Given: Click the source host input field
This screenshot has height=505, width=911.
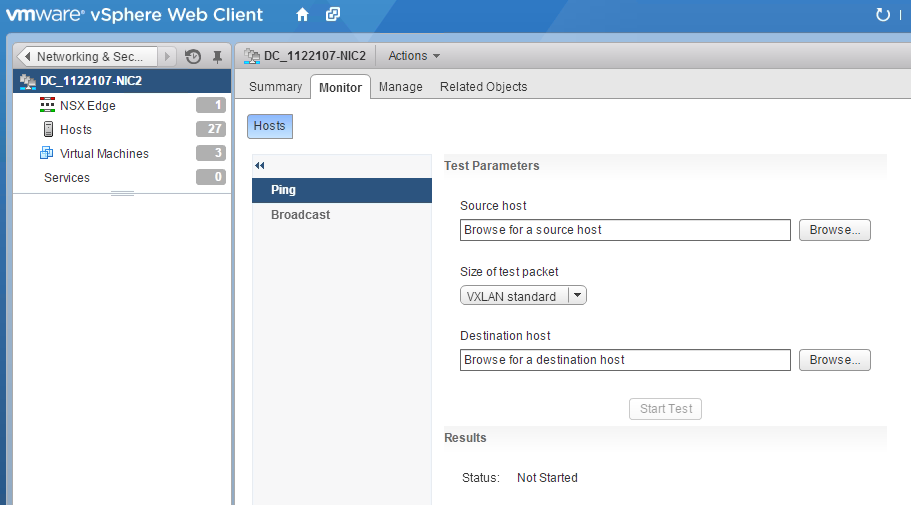Looking at the screenshot, I should pos(625,230).
